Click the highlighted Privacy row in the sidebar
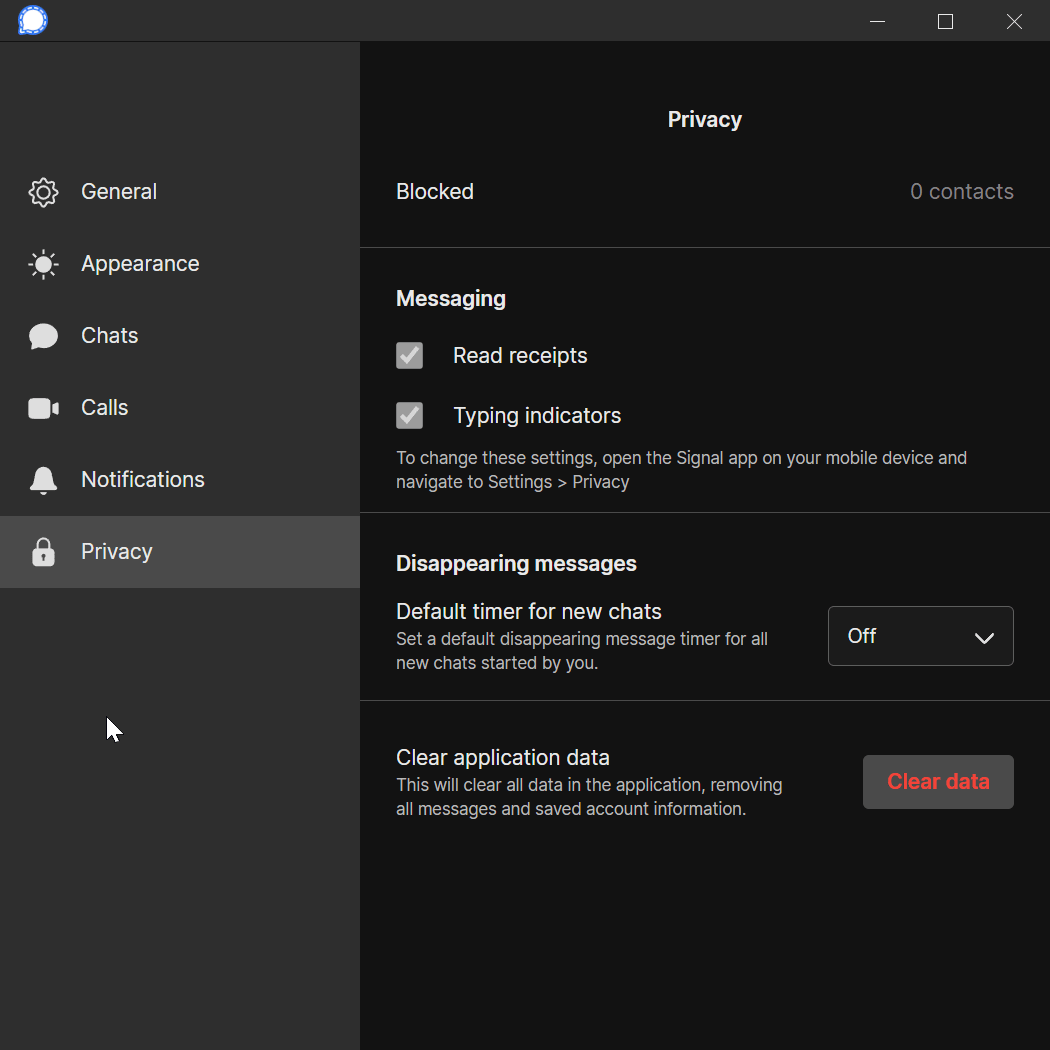Image resolution: width=1050 pixels, height=1050 pixels. click(x=116, y=552)
